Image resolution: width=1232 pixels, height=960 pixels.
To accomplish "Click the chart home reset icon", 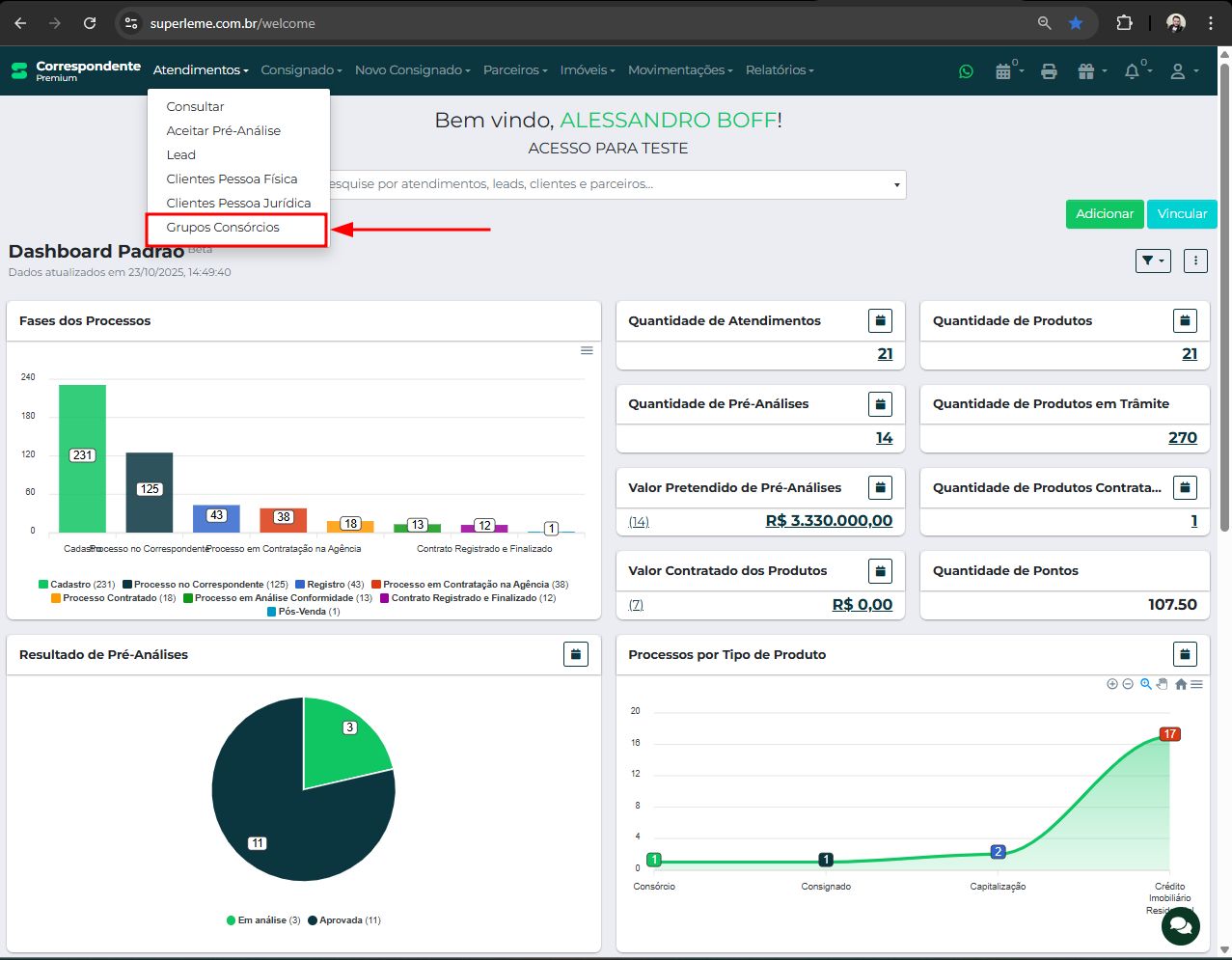I will [1181, 684].
